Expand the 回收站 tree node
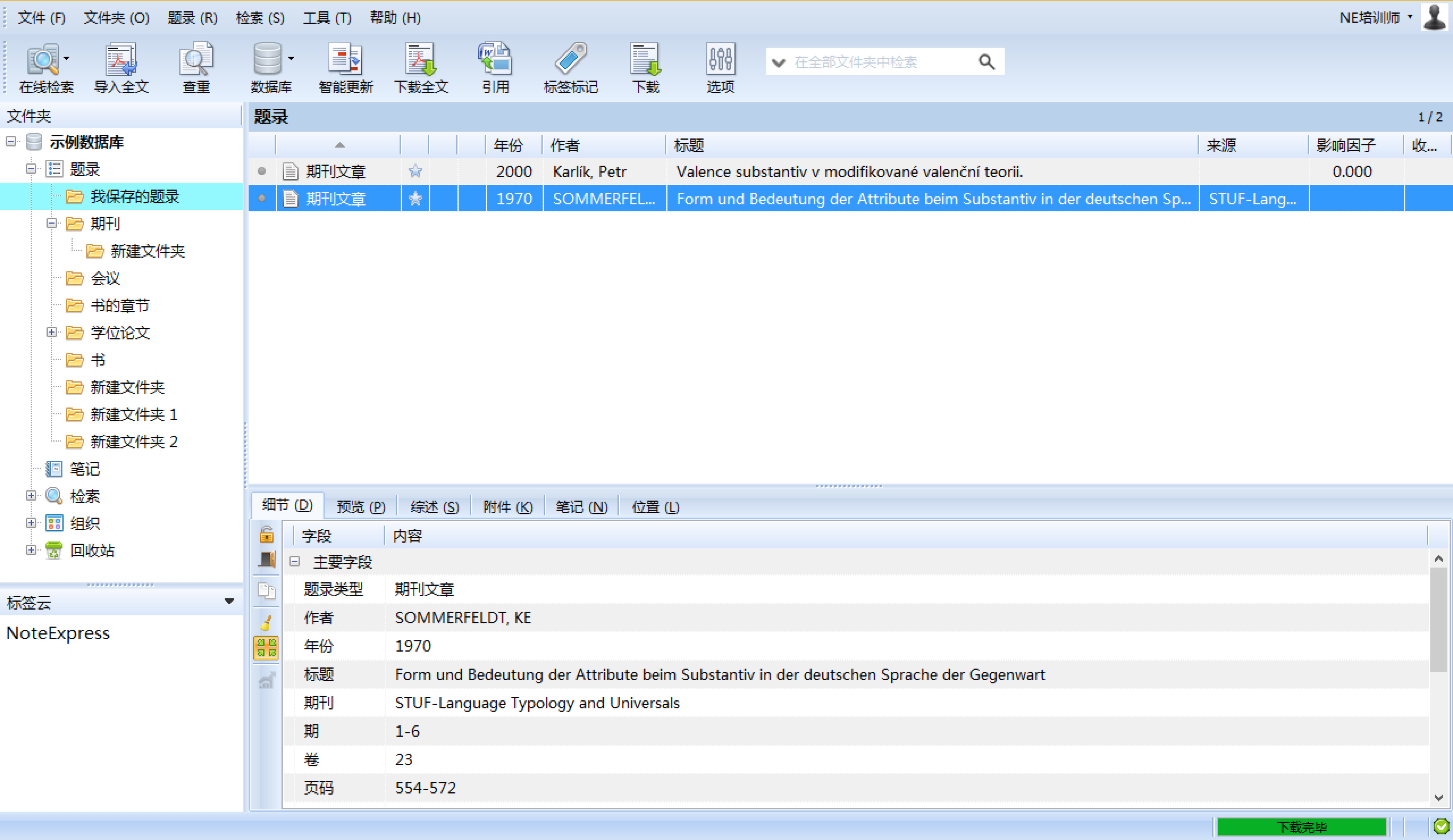 point(31,550)
